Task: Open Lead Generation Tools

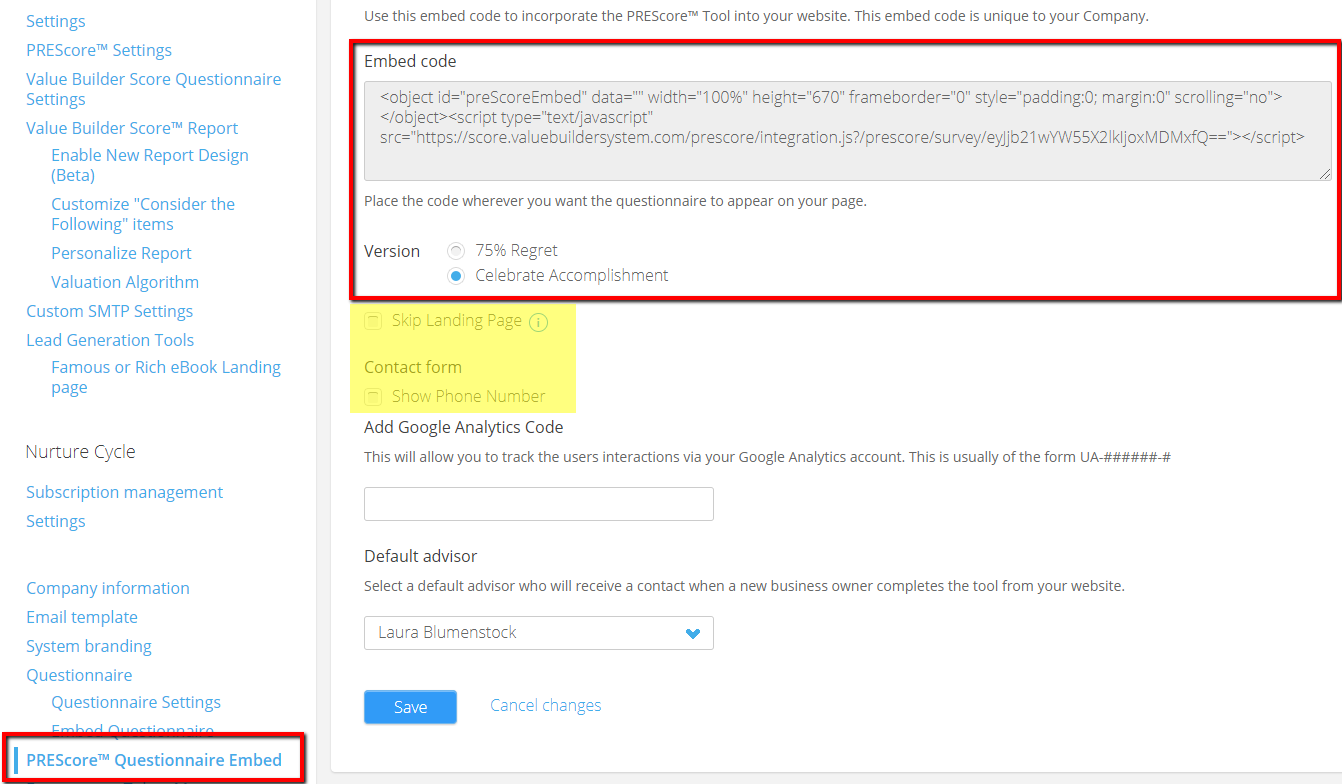Action: coord(110,340)
